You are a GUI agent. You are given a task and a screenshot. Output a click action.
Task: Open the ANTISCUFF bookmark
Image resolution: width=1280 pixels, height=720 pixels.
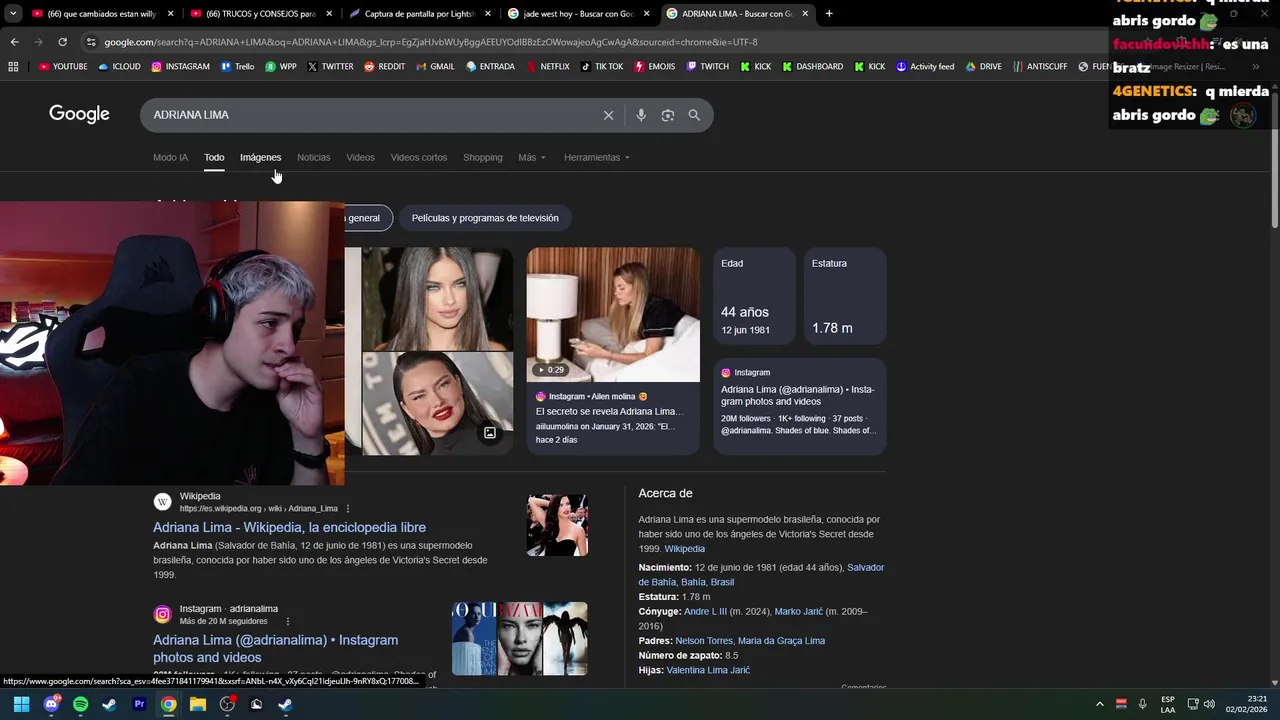[1039, 67]
